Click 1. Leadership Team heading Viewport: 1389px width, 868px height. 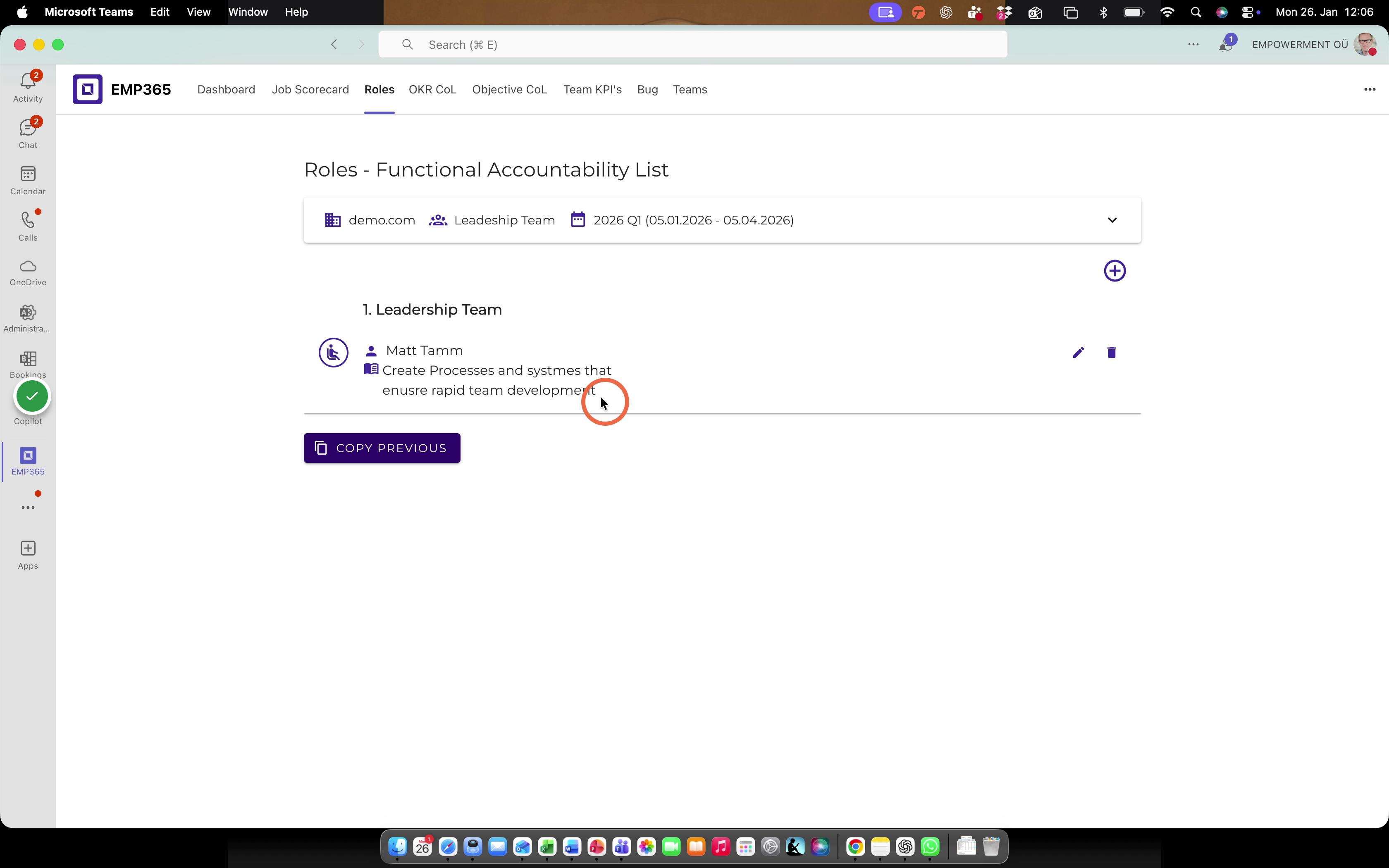432,310
